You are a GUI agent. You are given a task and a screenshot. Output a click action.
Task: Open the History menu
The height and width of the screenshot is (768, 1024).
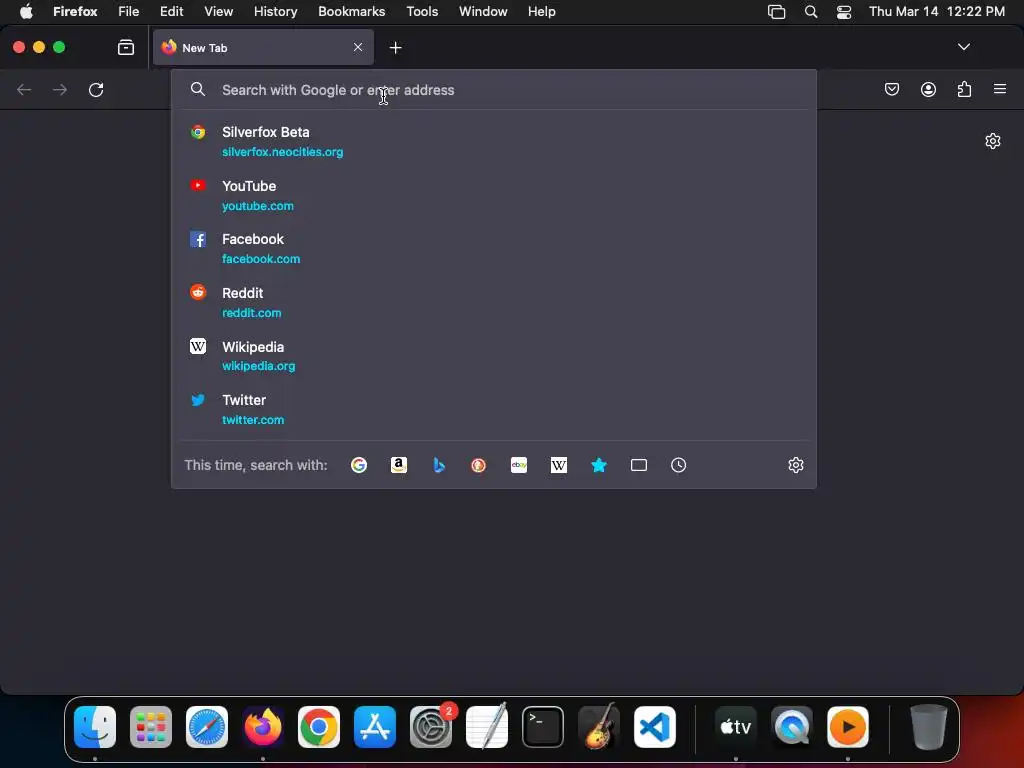click(x=276, y=12)
